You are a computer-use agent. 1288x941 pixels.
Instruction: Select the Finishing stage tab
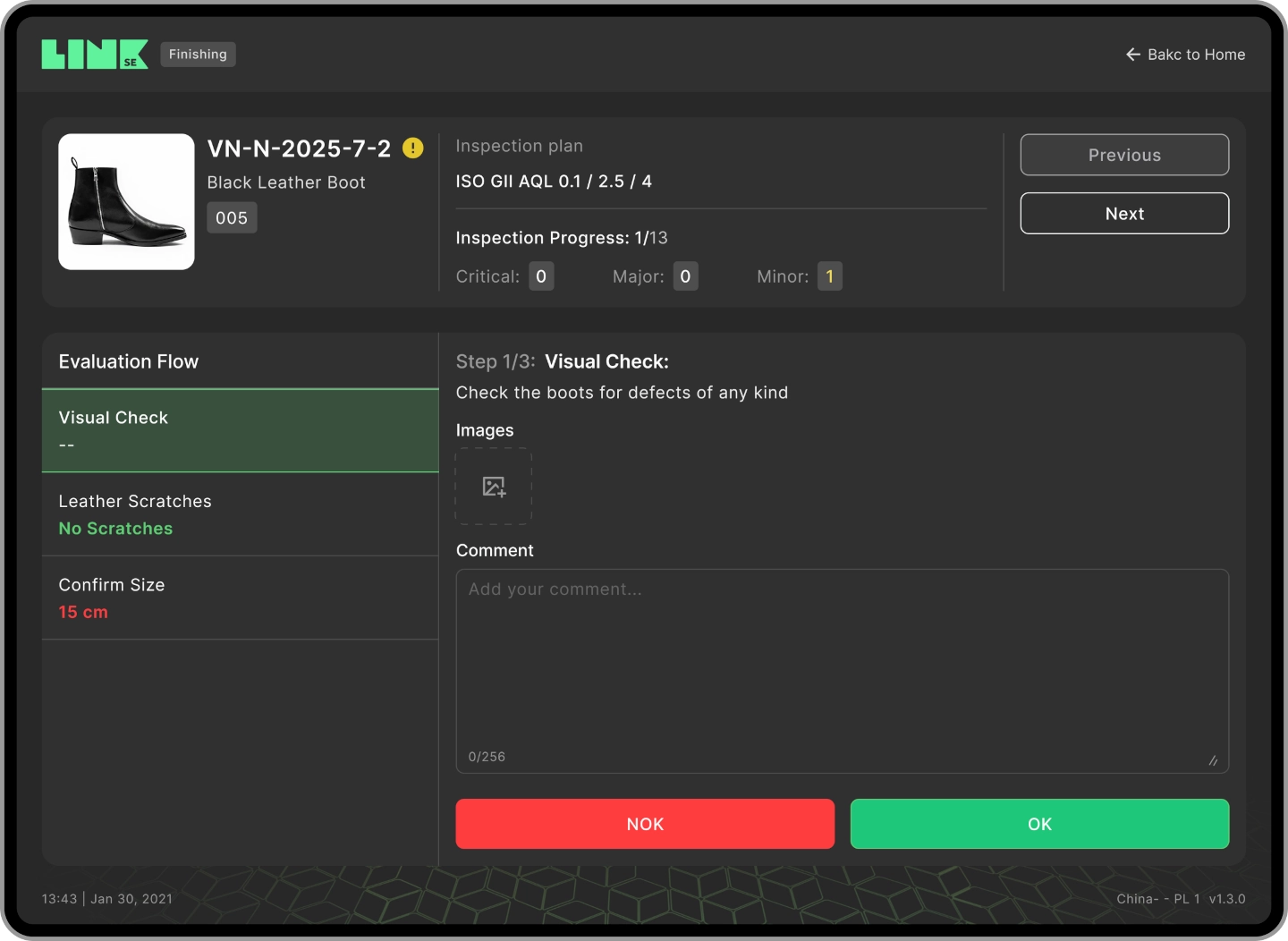pyautogui.click(x=198, y=54)
